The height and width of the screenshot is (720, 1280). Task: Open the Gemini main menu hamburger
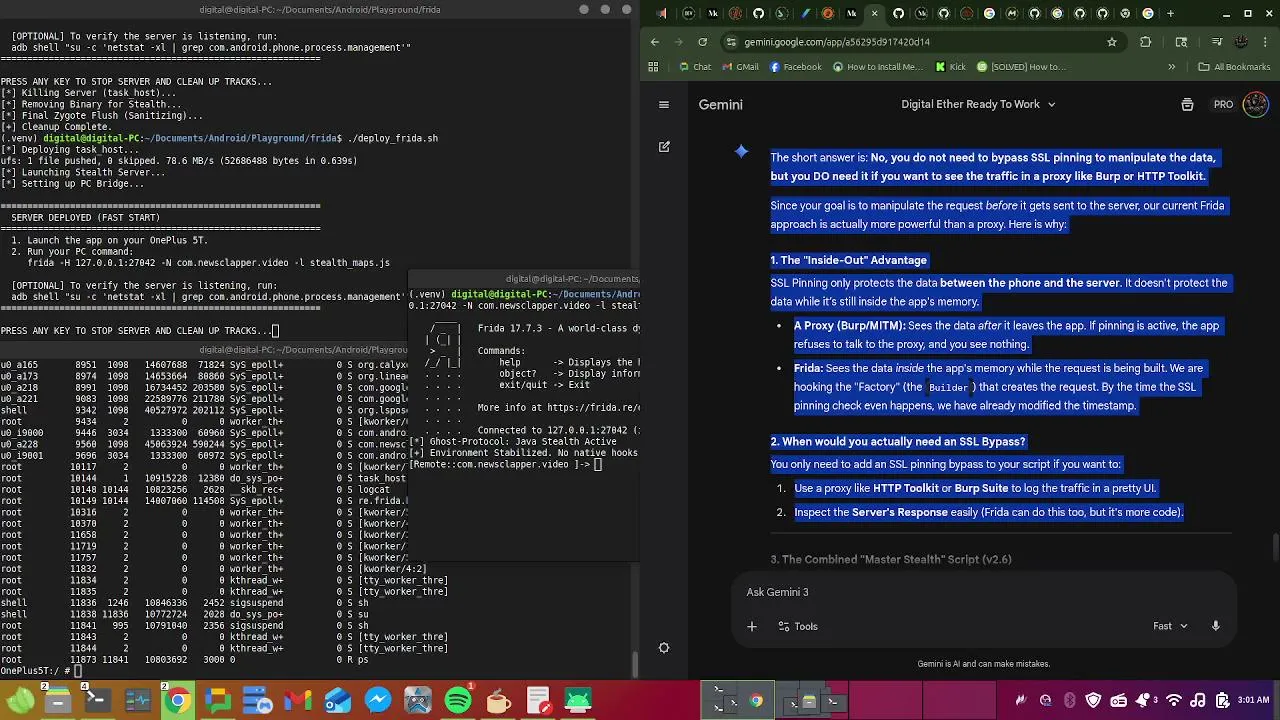point(664,104)
